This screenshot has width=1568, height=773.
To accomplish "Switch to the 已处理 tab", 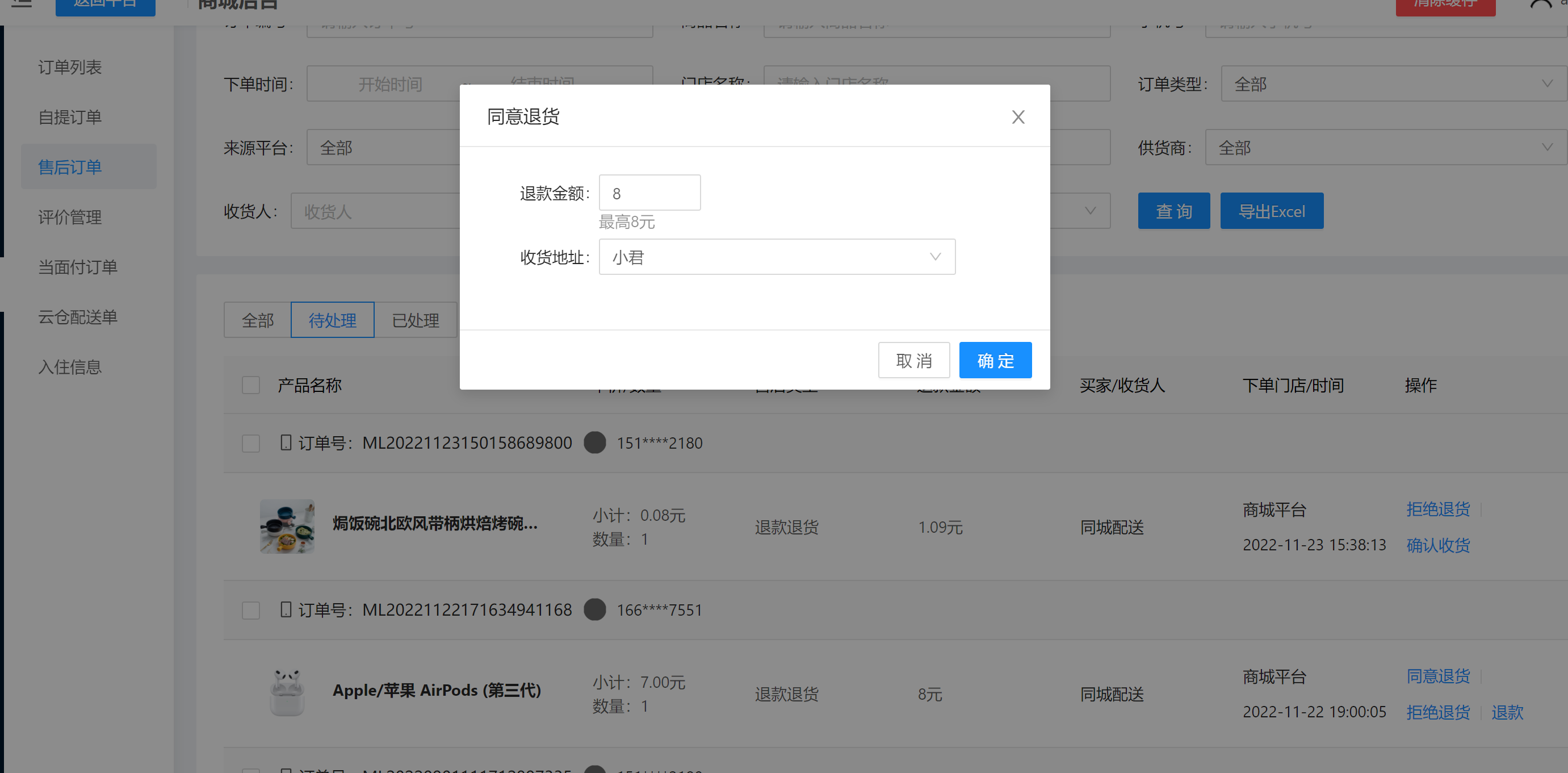I will [x=415, y=320].
